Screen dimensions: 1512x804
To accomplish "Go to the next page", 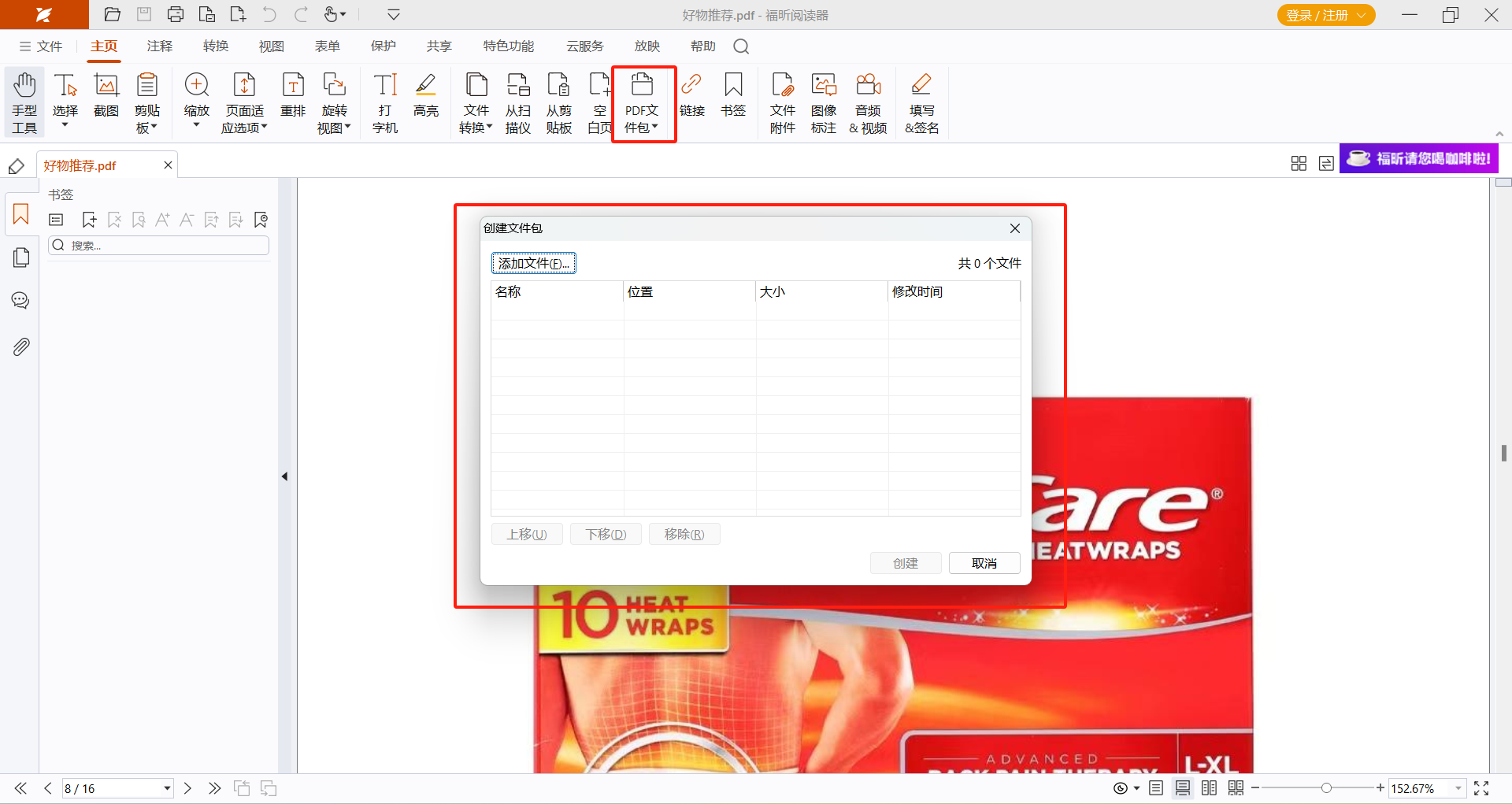I will [187, 788].
